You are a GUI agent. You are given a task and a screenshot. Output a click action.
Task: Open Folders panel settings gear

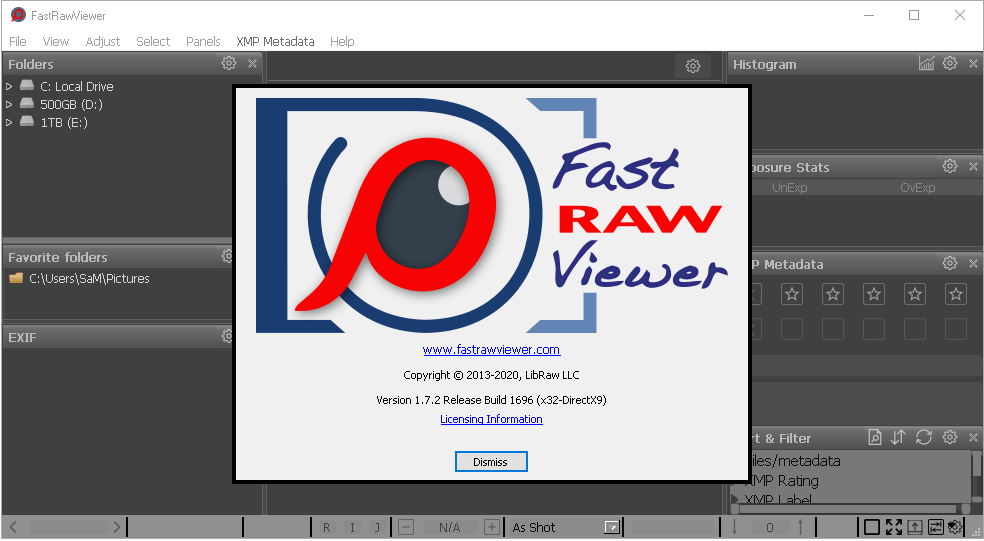coord(229,63)
